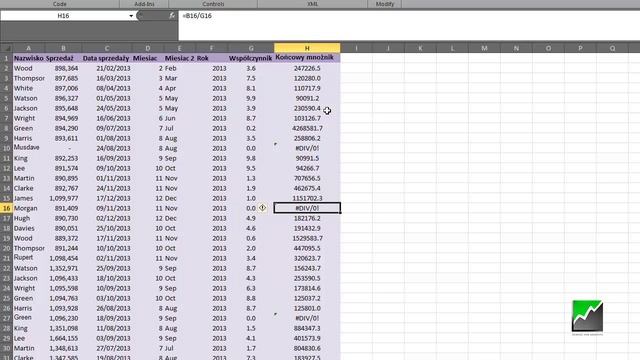640x360 pixels.
Task: Select the #DIV/0! cell in Musdave row
Action: tap(307, 148)
